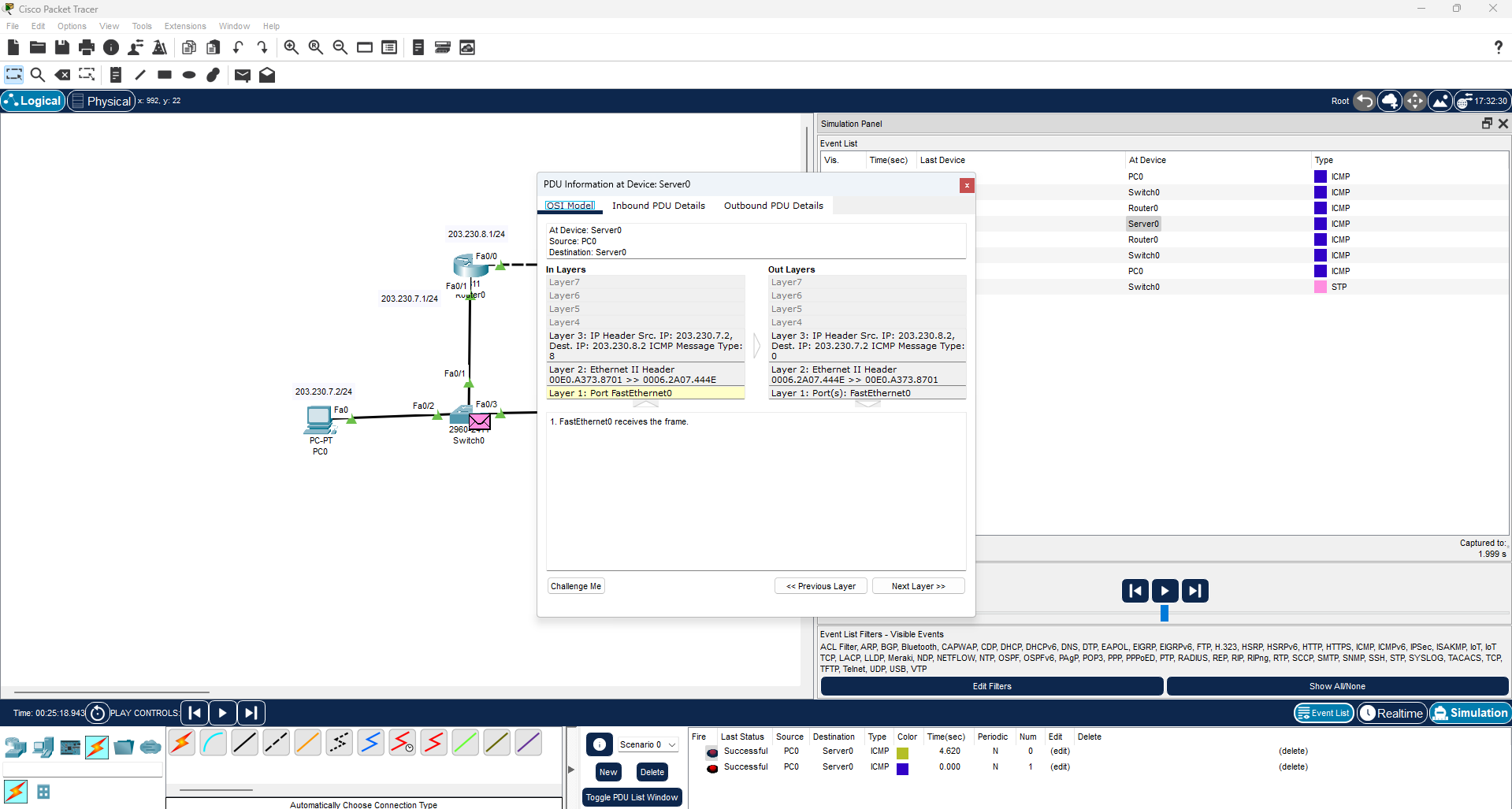
Task: Zoom in on the workspace
Action: pos(291,48)
